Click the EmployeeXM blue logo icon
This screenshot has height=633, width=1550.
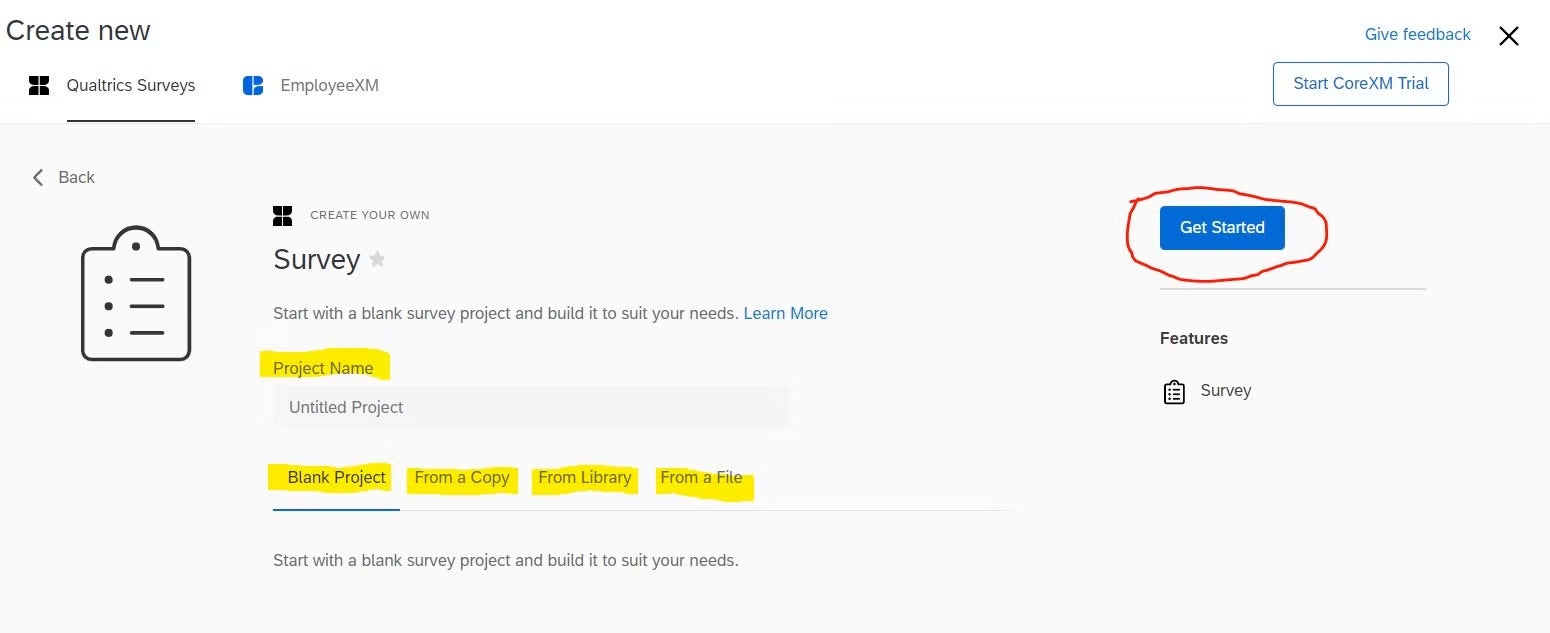click(x=253, y=85)
